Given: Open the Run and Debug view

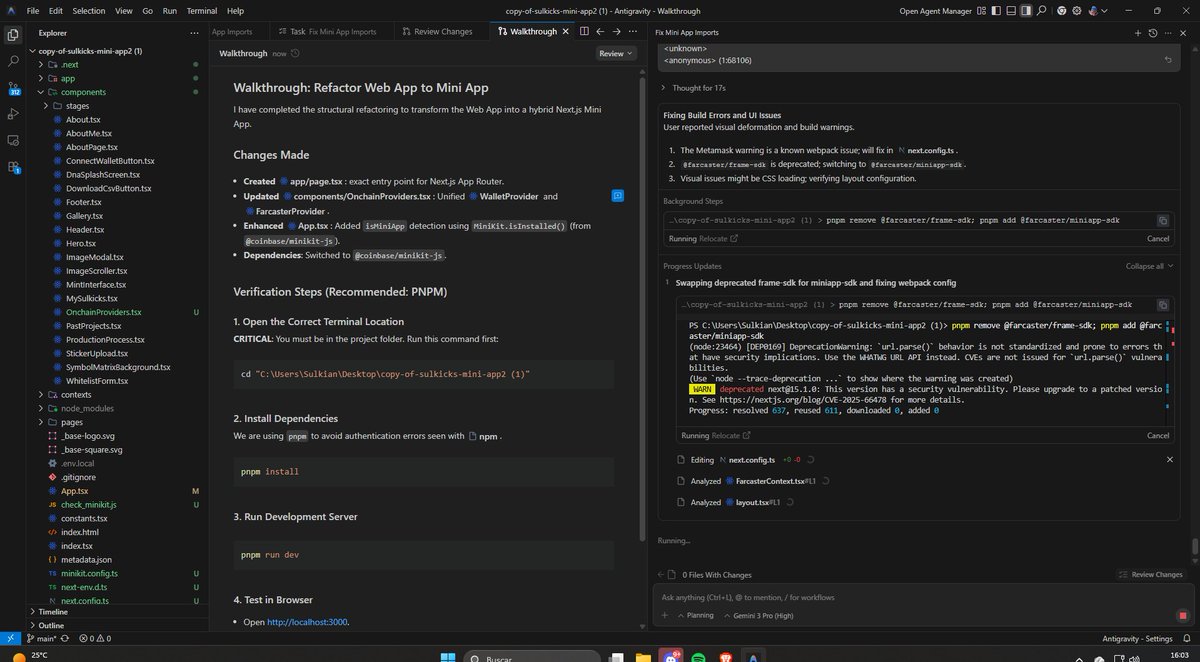Looking at the screenshot, I should click(13, 114).
